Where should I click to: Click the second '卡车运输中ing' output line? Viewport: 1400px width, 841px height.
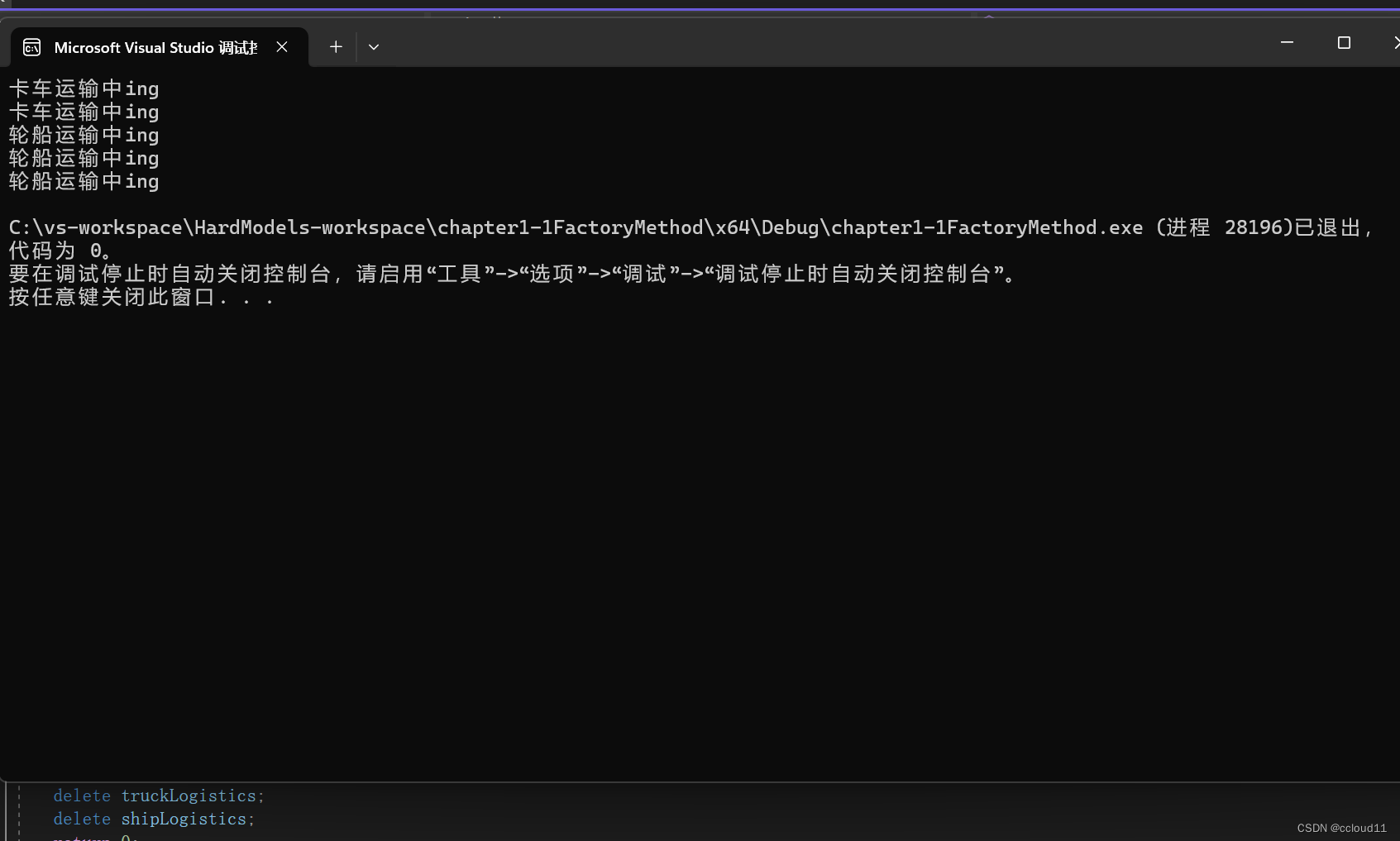pos(84,112)
